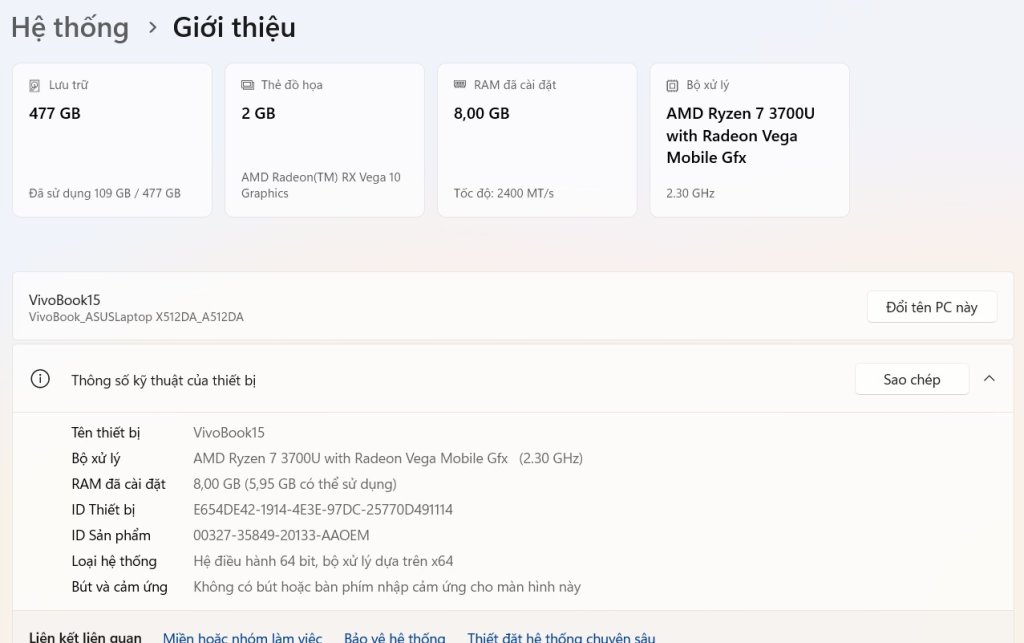This screenshot has height=643, width=1024.
Task: Select the Giới thiệu page title
Action: point(234,27)
